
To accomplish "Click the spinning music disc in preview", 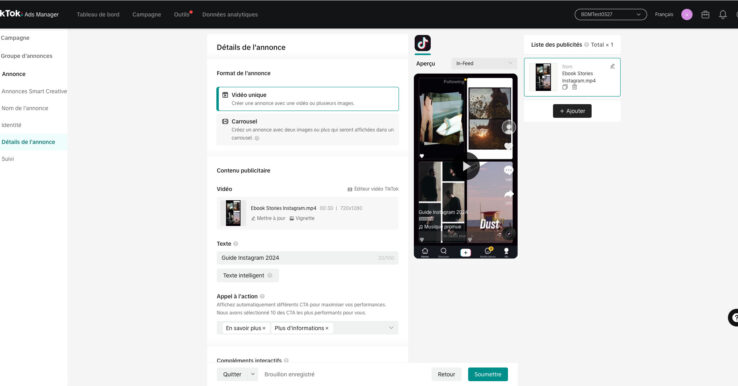I will pyautogui.click(x=508, y=233).
